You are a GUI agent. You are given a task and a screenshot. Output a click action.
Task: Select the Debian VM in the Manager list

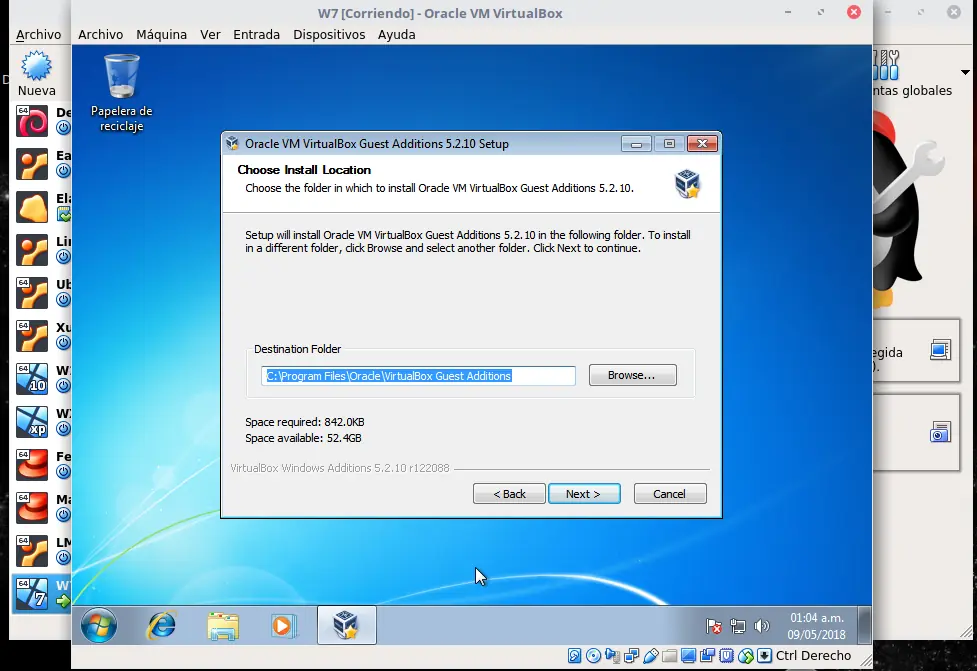pyautogui.click(x=41, y=121)
